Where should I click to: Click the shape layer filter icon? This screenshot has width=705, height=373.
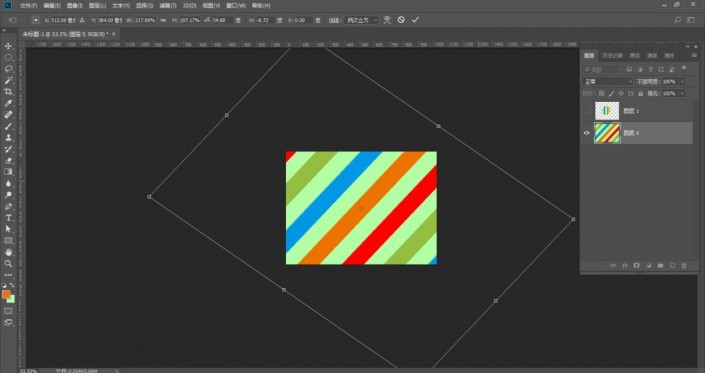[x=661, y=69]
